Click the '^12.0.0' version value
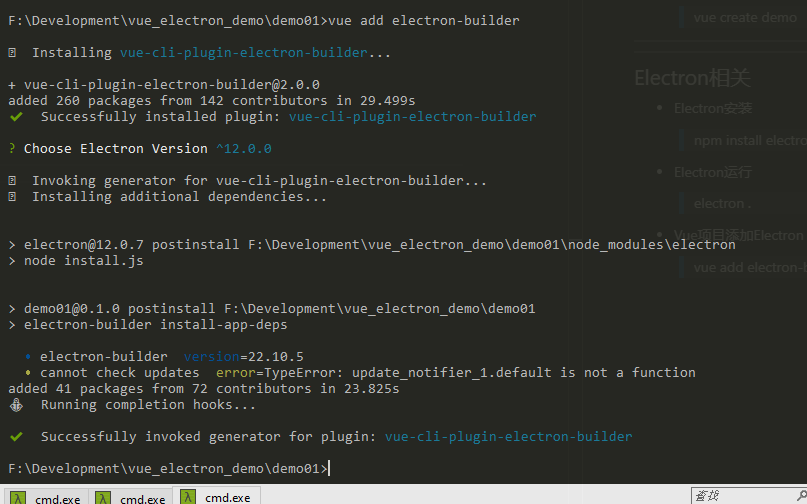 244,149
